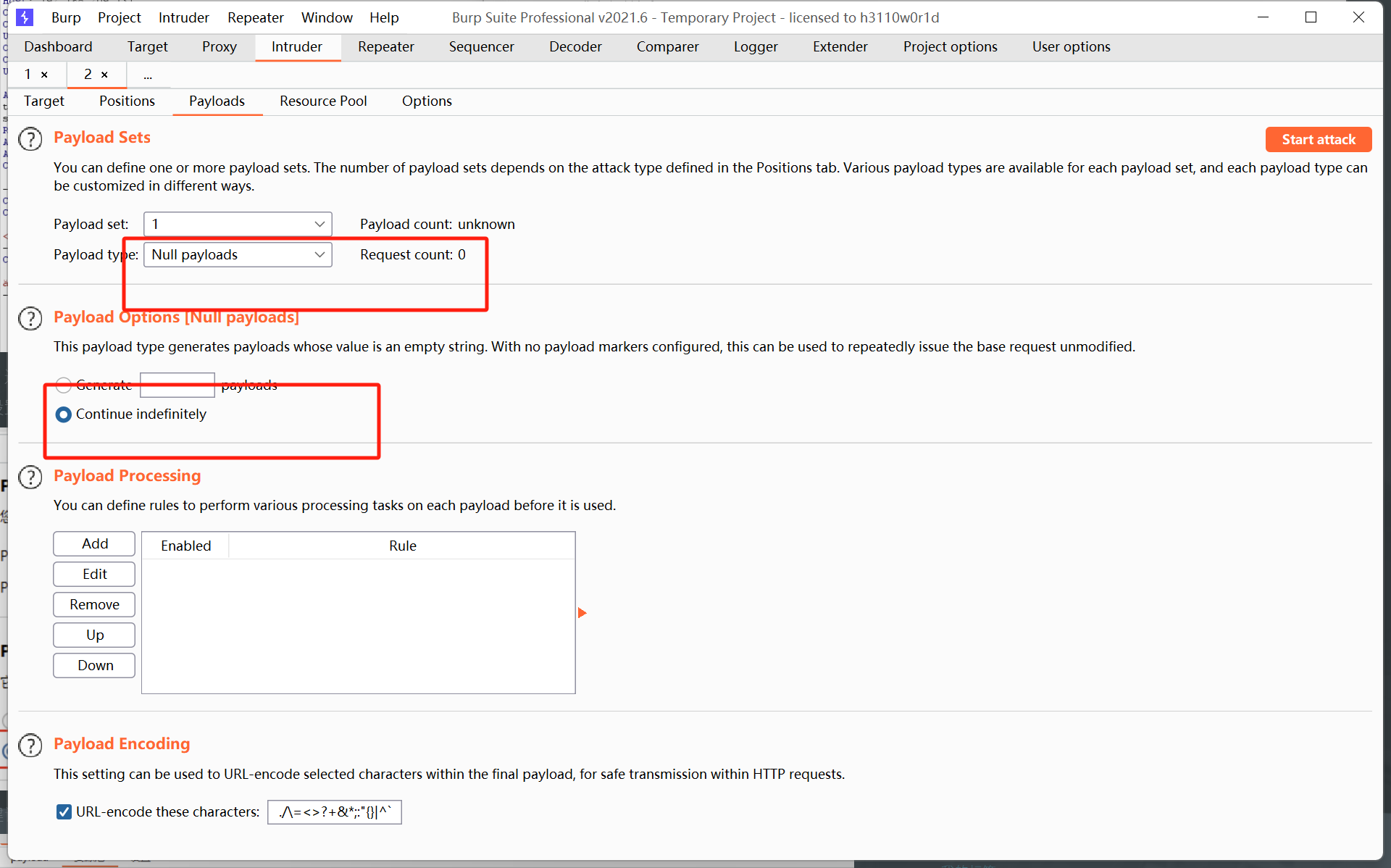This screenshot has width=1391, height=868.
Task: Click Enabled column header in rules table
Action: tap(185, 546)
